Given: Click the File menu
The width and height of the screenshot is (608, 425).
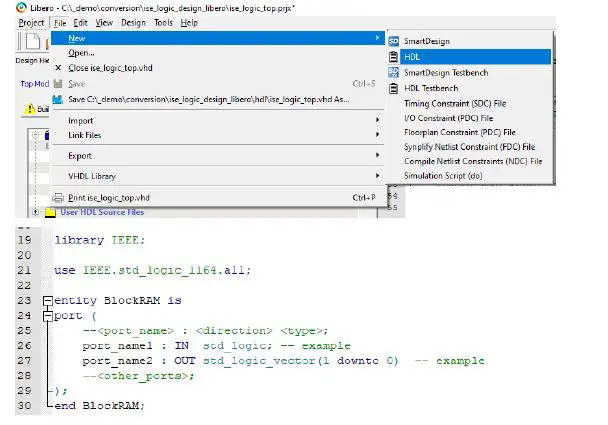Looking at the screenshot, I should click(x=60, y=23).
